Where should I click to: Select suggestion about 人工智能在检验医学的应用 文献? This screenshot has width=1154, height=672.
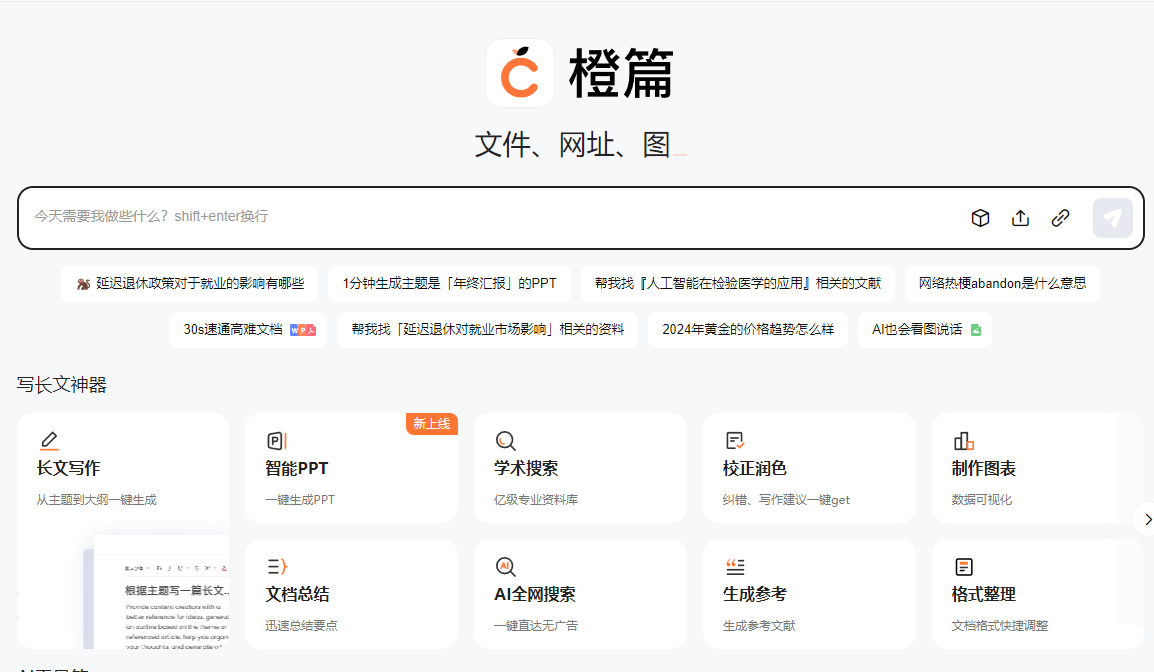(738, 283)
